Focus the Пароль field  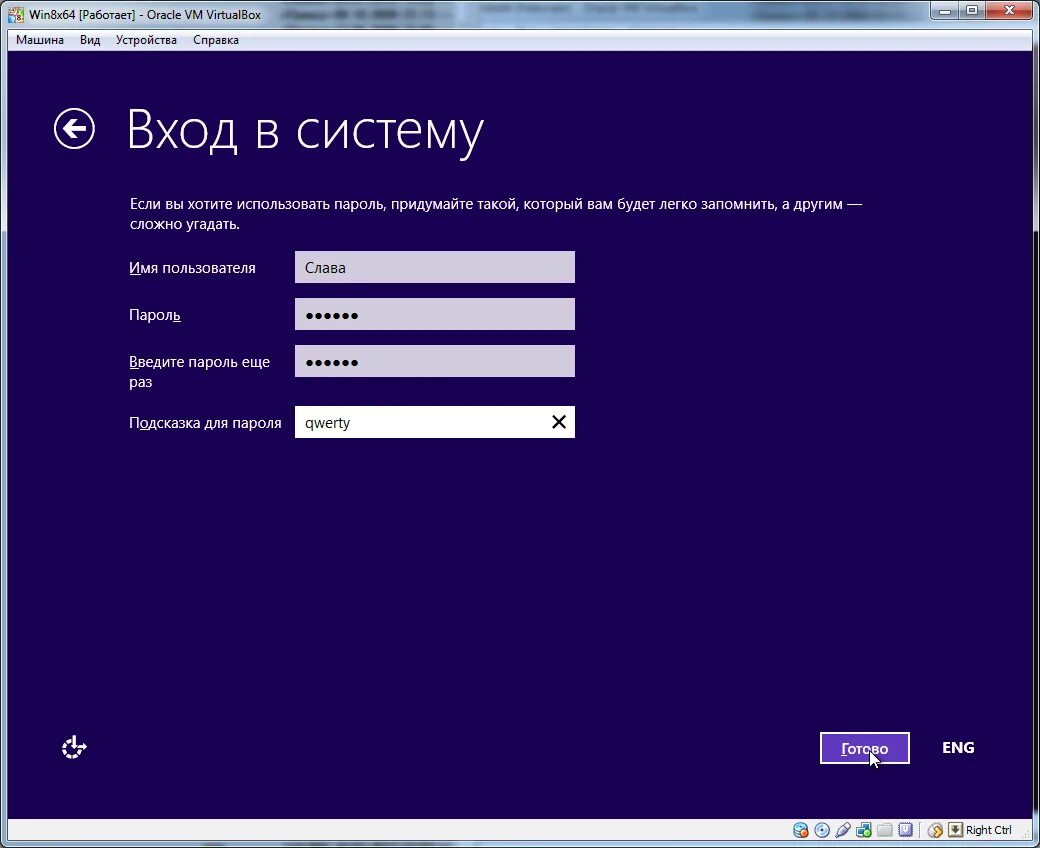(x=434, y=314)
